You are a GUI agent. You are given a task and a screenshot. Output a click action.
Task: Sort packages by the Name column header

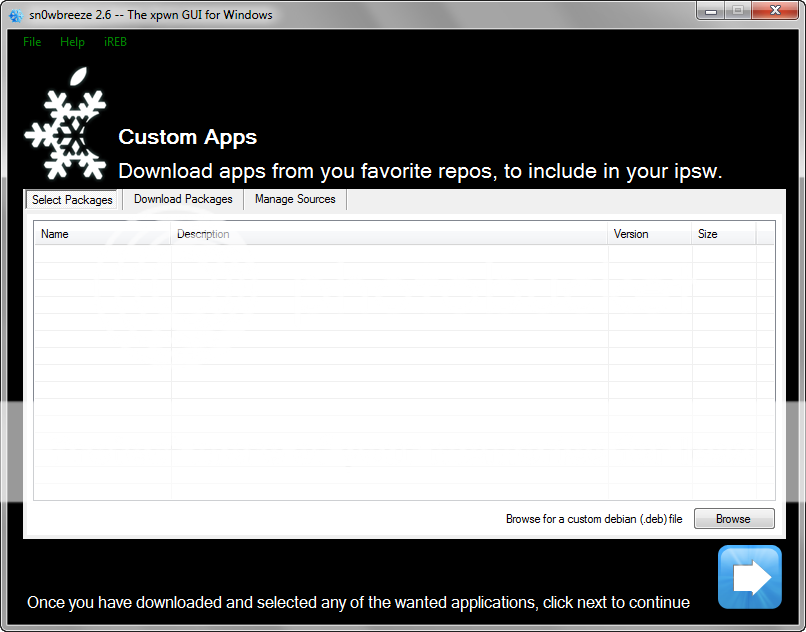103,234
